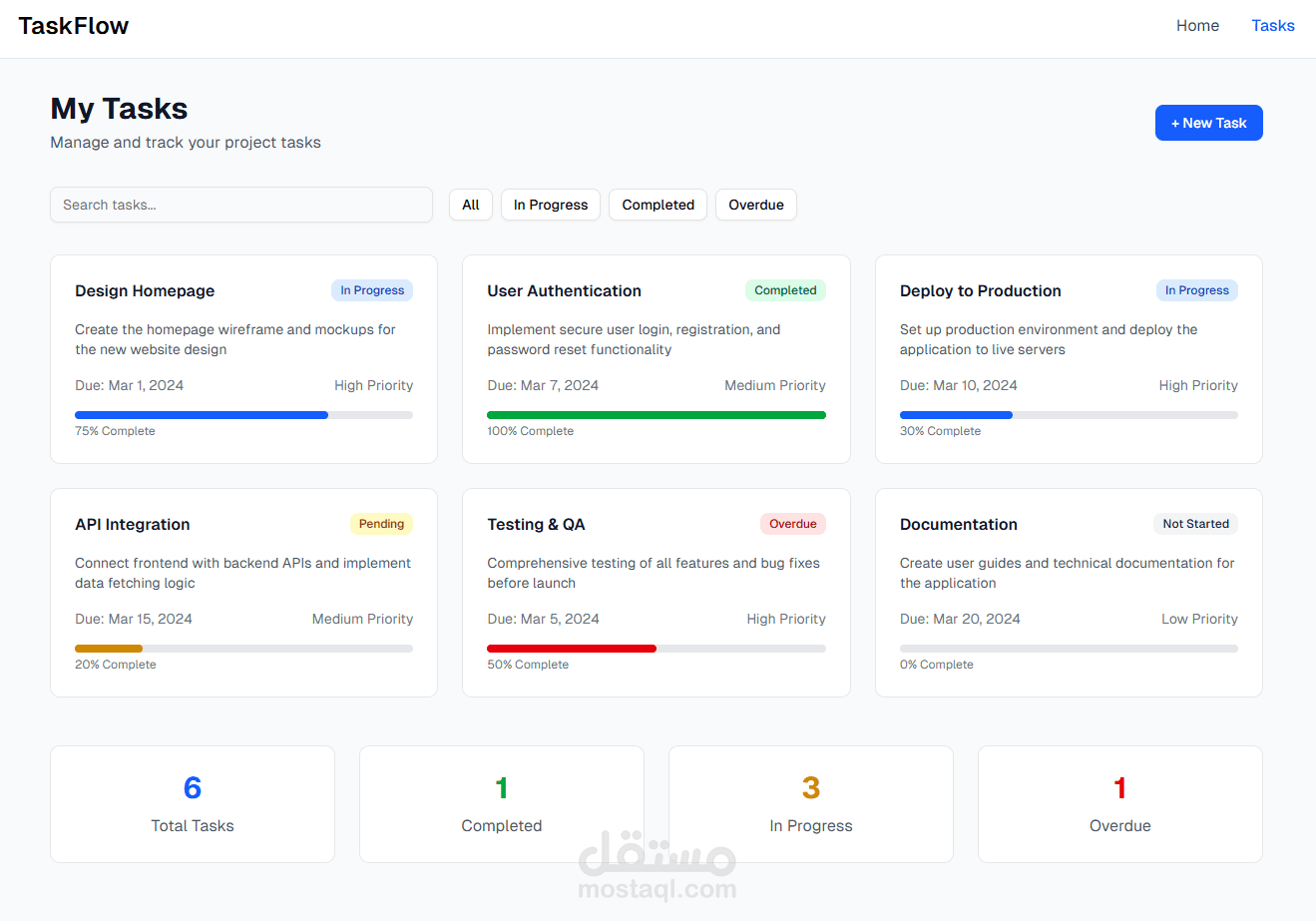Click Design Homepage's In Progress badge
Screen dimensions: 1316x921
(372, 290)
